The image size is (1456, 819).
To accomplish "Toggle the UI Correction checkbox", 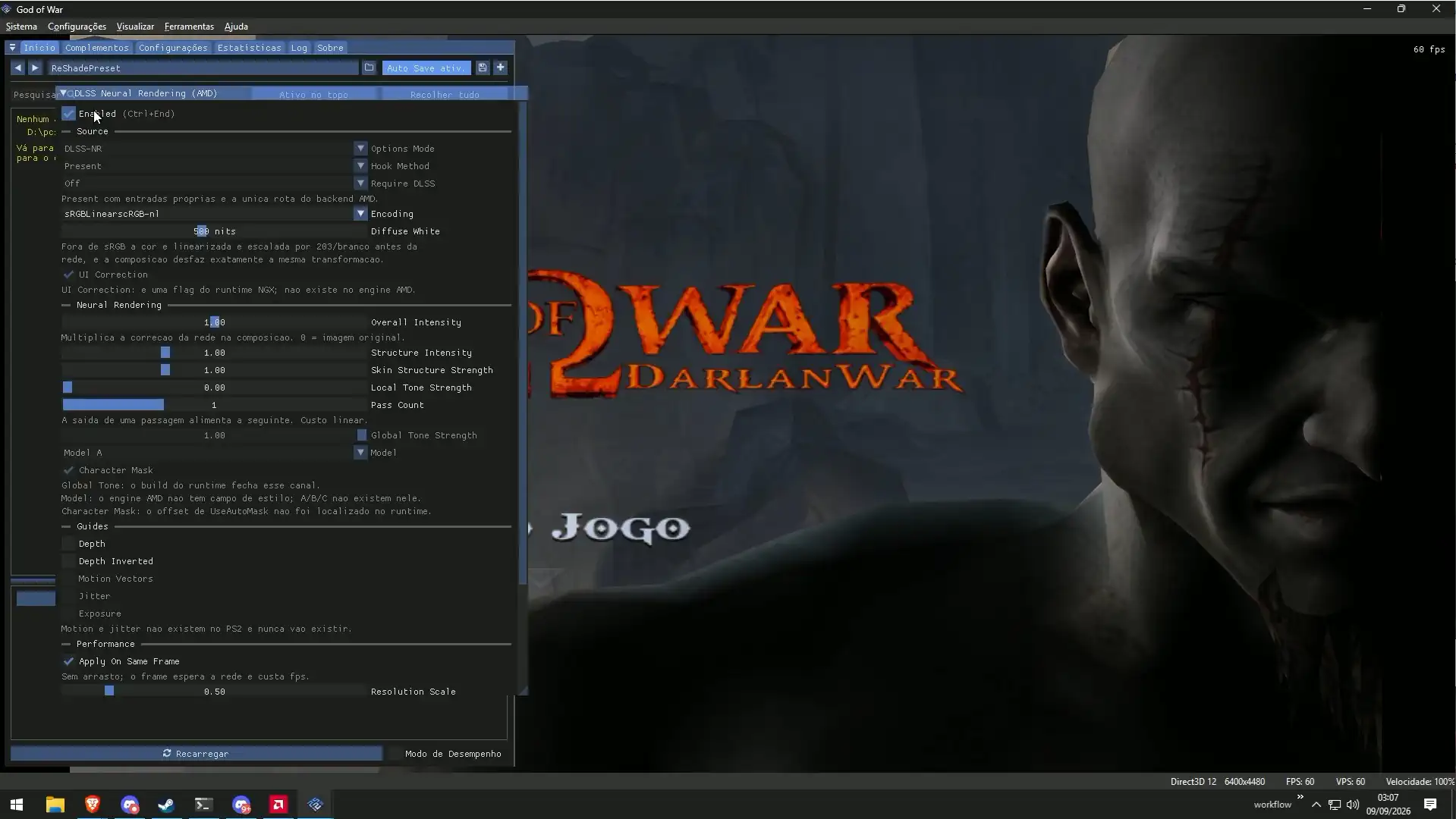I will tap(68, 275).
